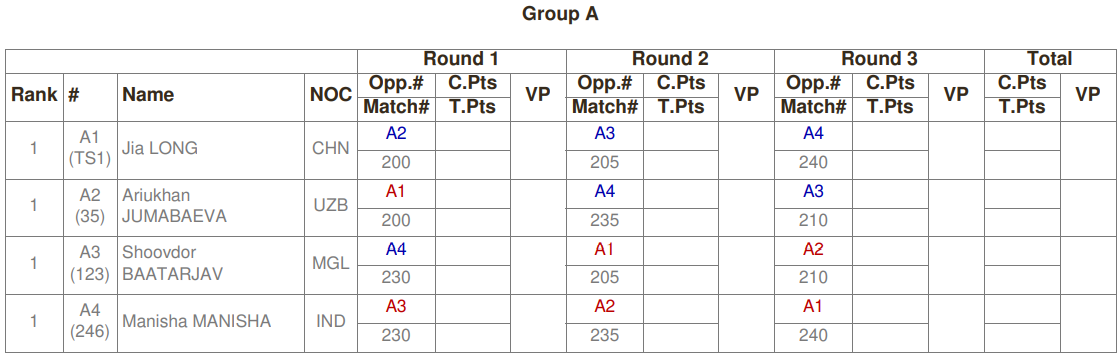1120x361 pixels.
Task: Click the Round 1 column header
Action: point(461,59)
